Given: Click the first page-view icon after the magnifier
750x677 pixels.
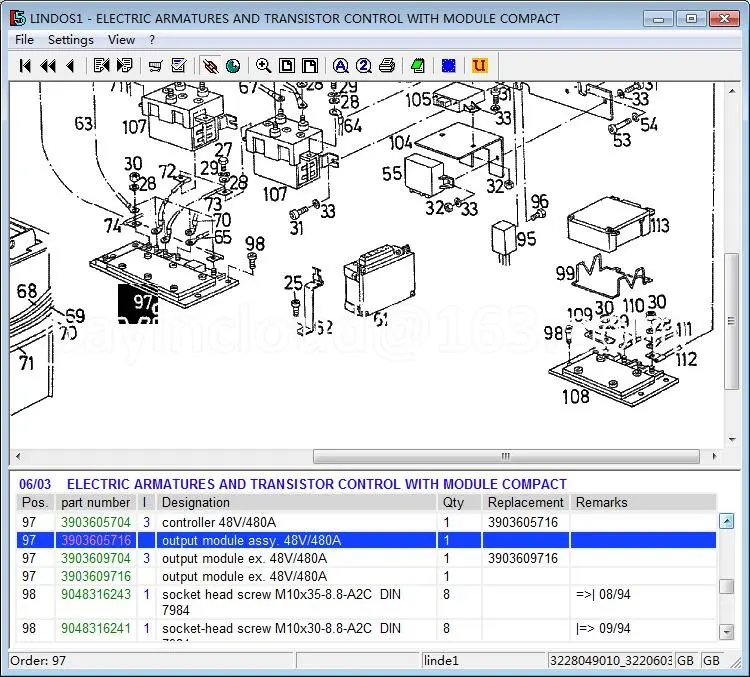Looking at the screenshot, I should pyautogui.click(x=287, y=66).
